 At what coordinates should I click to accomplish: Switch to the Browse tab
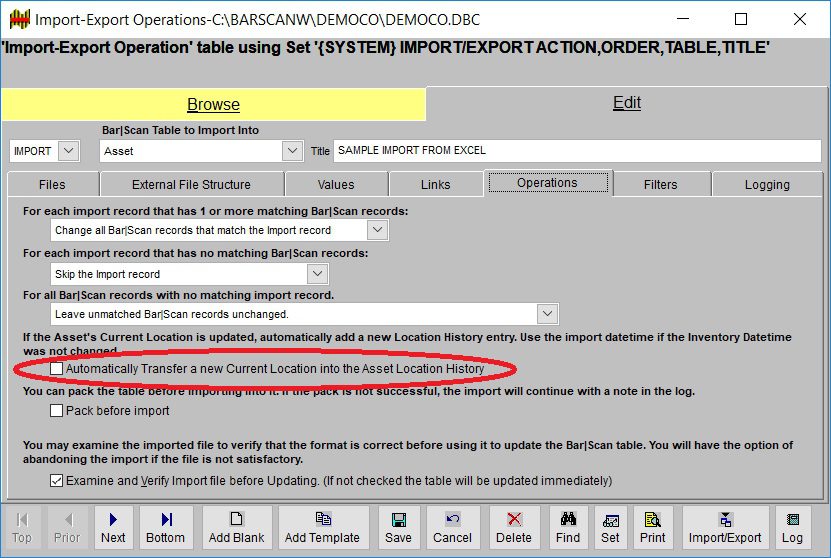[214, 104]
